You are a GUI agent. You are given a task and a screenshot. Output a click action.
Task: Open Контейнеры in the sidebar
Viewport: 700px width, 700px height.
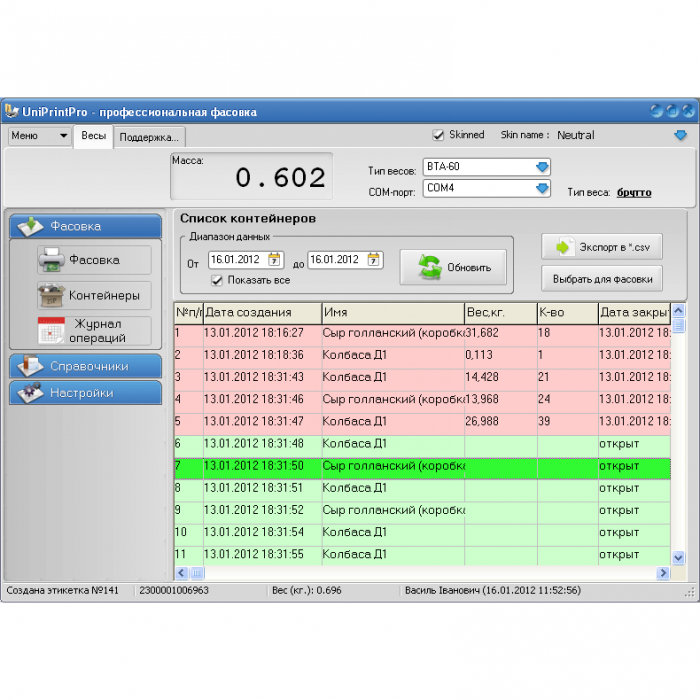pos(94,296)
